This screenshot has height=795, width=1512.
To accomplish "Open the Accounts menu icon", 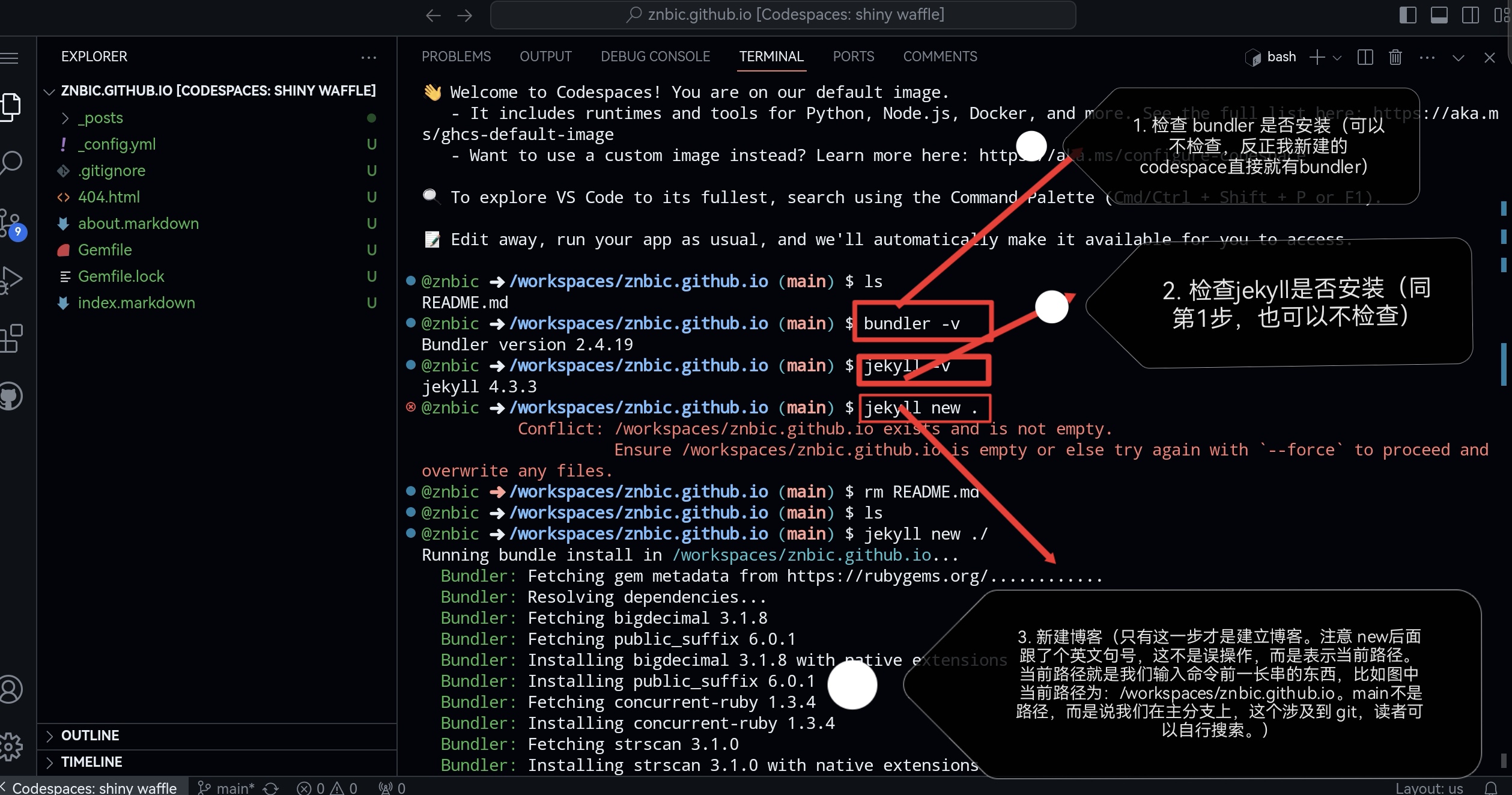I will (11, 689).
